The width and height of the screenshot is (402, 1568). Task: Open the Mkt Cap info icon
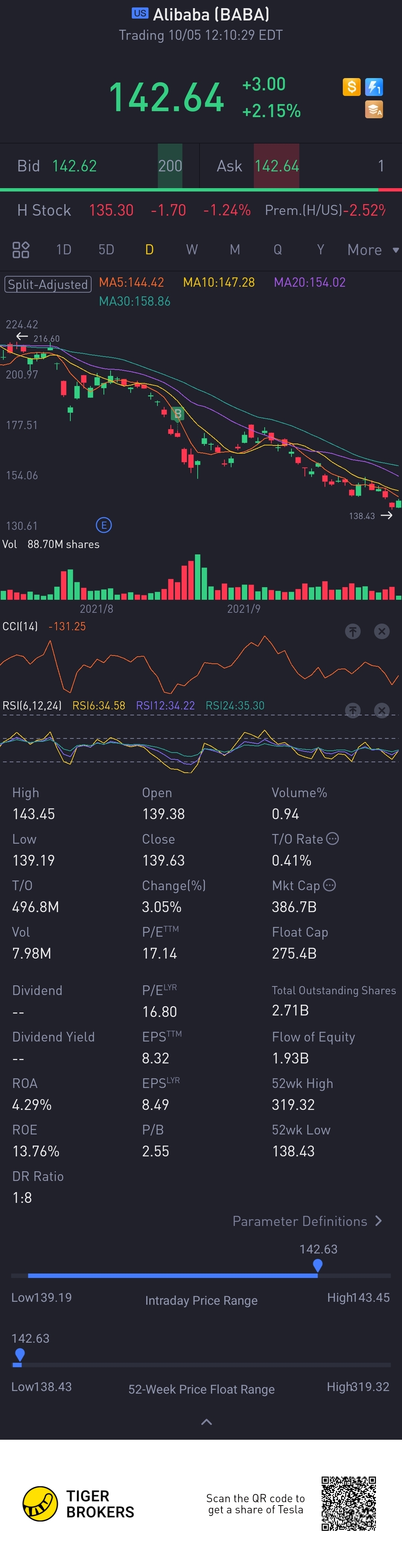[329, 885]
